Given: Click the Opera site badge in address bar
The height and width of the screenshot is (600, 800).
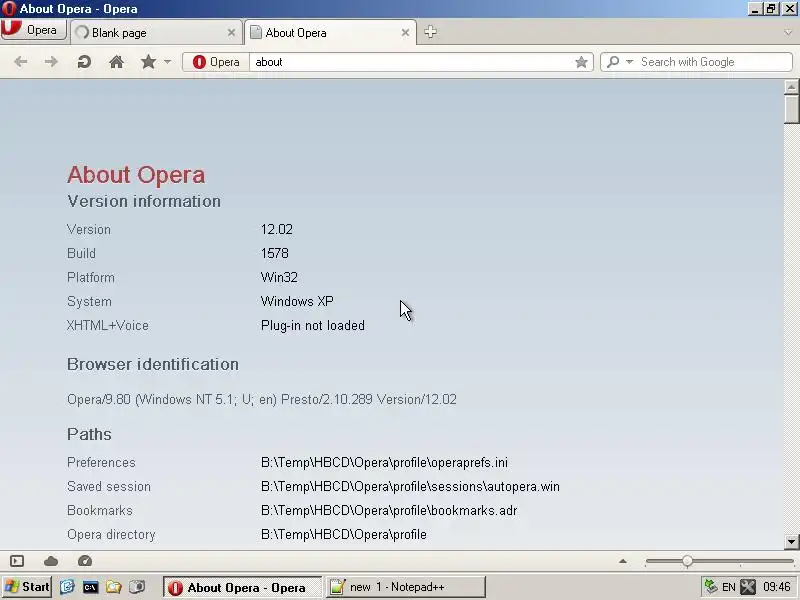Looking at the screenshot, I should 216,62.
